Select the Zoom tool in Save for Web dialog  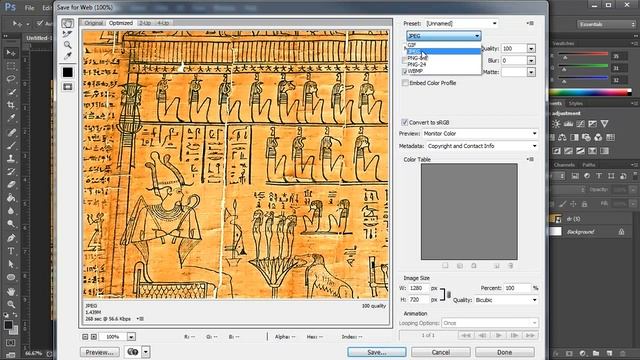point(67,45)
